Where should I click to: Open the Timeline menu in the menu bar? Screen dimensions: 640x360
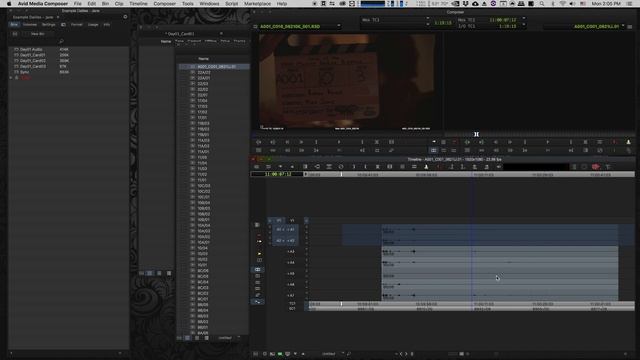[x=138, y=4]
